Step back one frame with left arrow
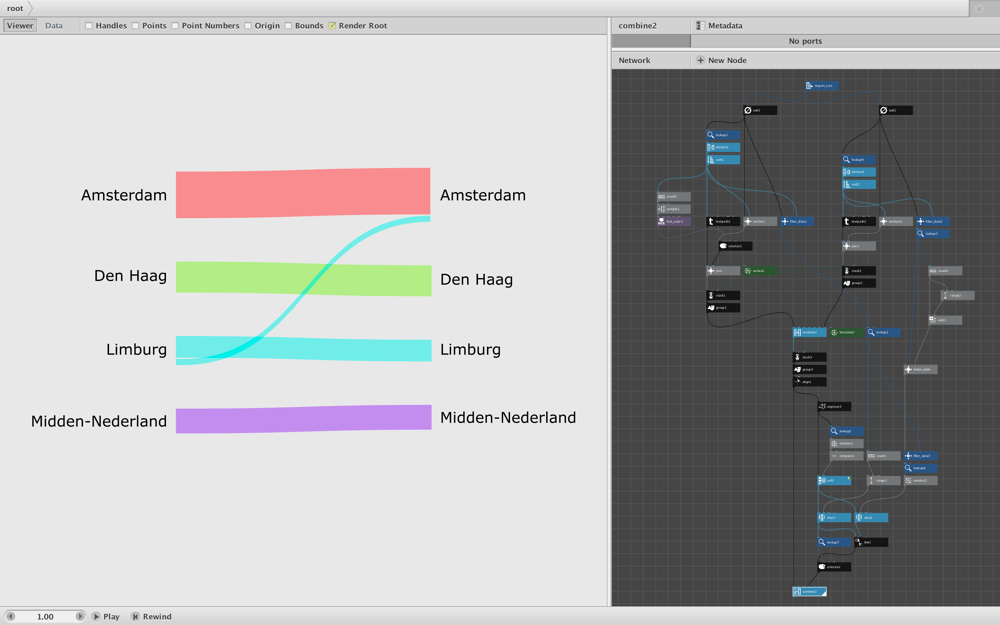Screen dimensions: 1000x625 pyautogui.click(x=10, y=617)
